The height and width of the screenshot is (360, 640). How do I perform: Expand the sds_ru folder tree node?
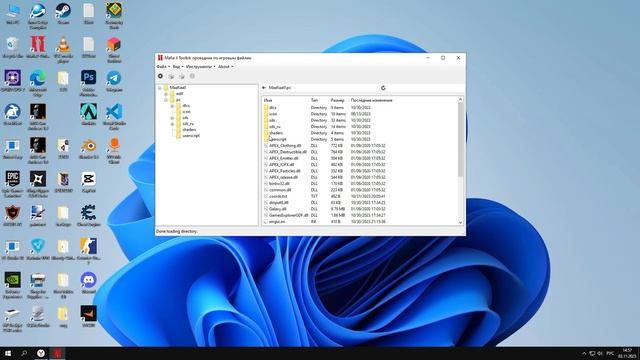tap(172, 124)
